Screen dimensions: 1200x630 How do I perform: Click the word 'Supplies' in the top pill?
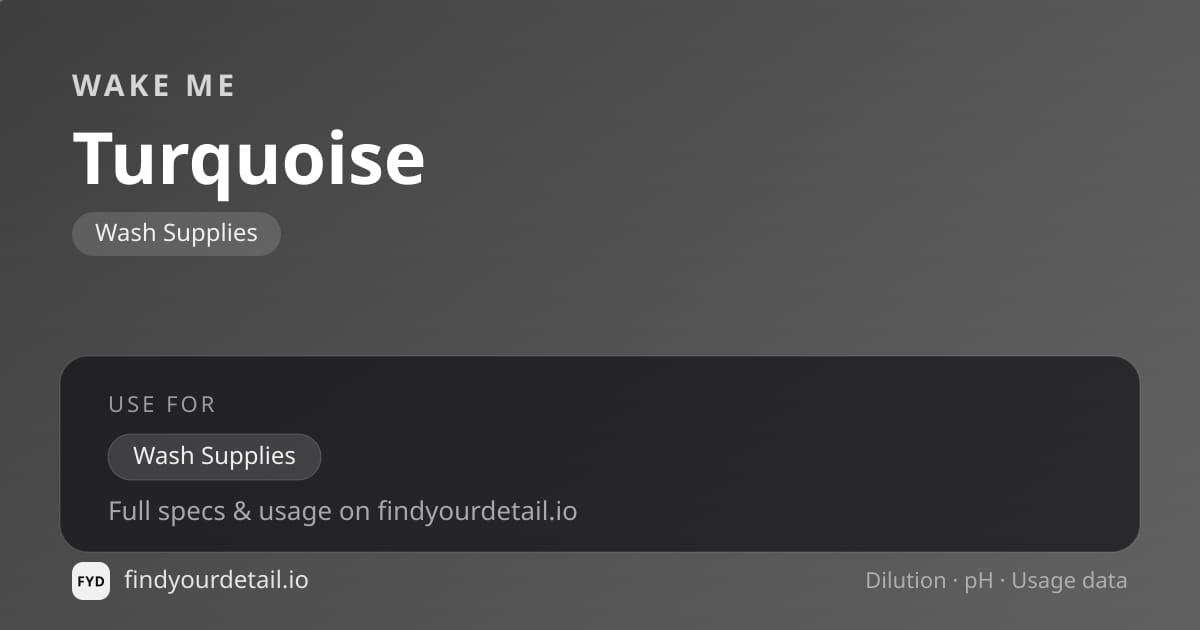(210, 234)
